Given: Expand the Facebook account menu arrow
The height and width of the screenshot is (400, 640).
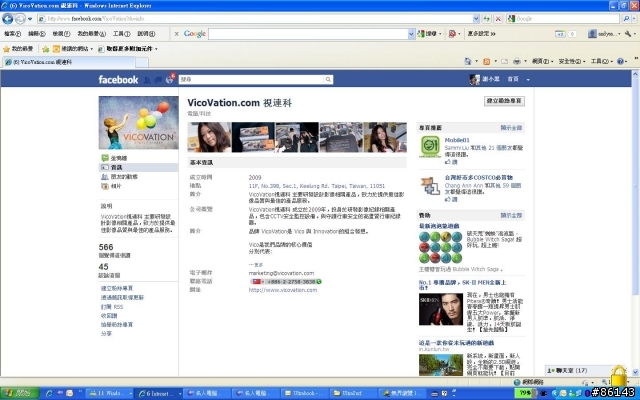Looking at the screenshot, I should click(528, 80).
